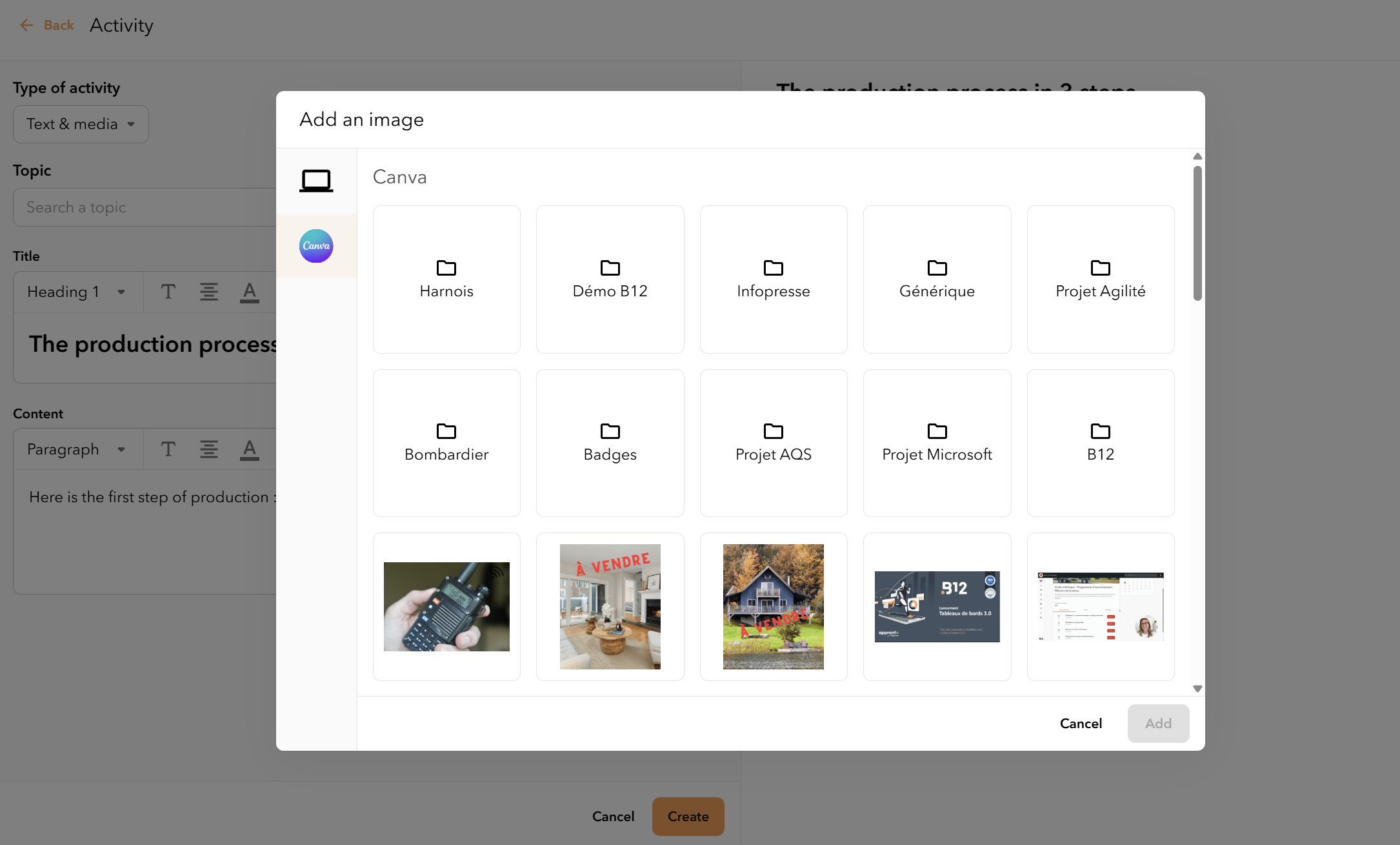Click the dialog scrollbar up arrow
Image resolution: width=1400 pixels, height=845 pixels.
(x=1197, y=156)
